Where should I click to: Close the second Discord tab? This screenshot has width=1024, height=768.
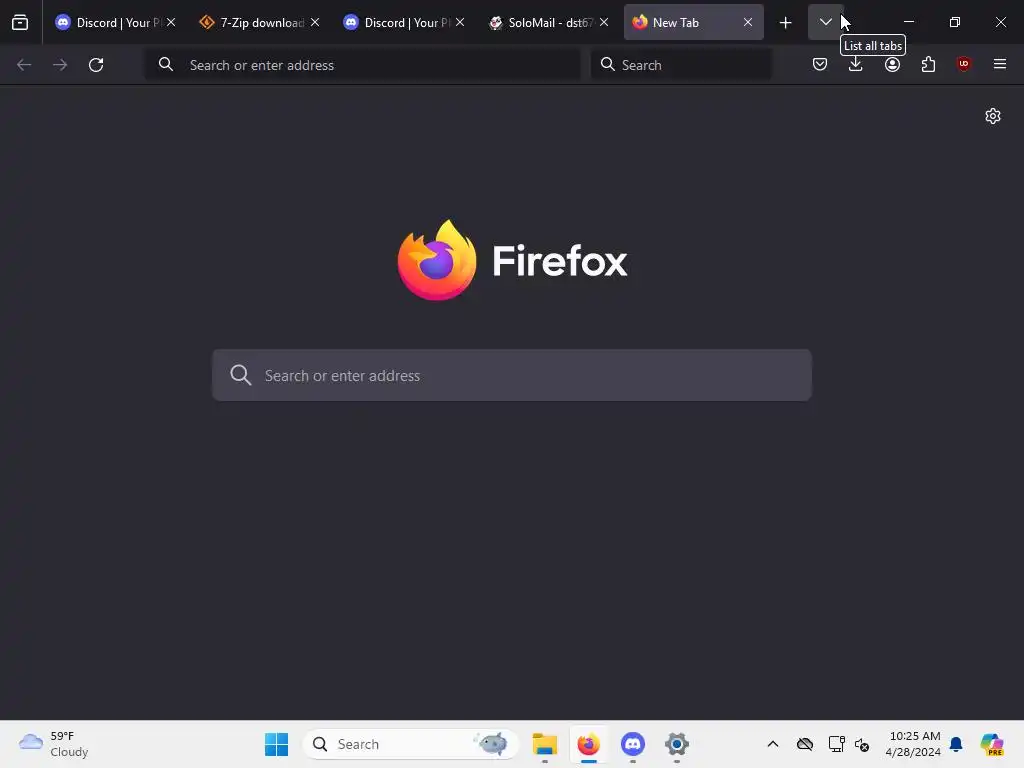pos(460,22)
